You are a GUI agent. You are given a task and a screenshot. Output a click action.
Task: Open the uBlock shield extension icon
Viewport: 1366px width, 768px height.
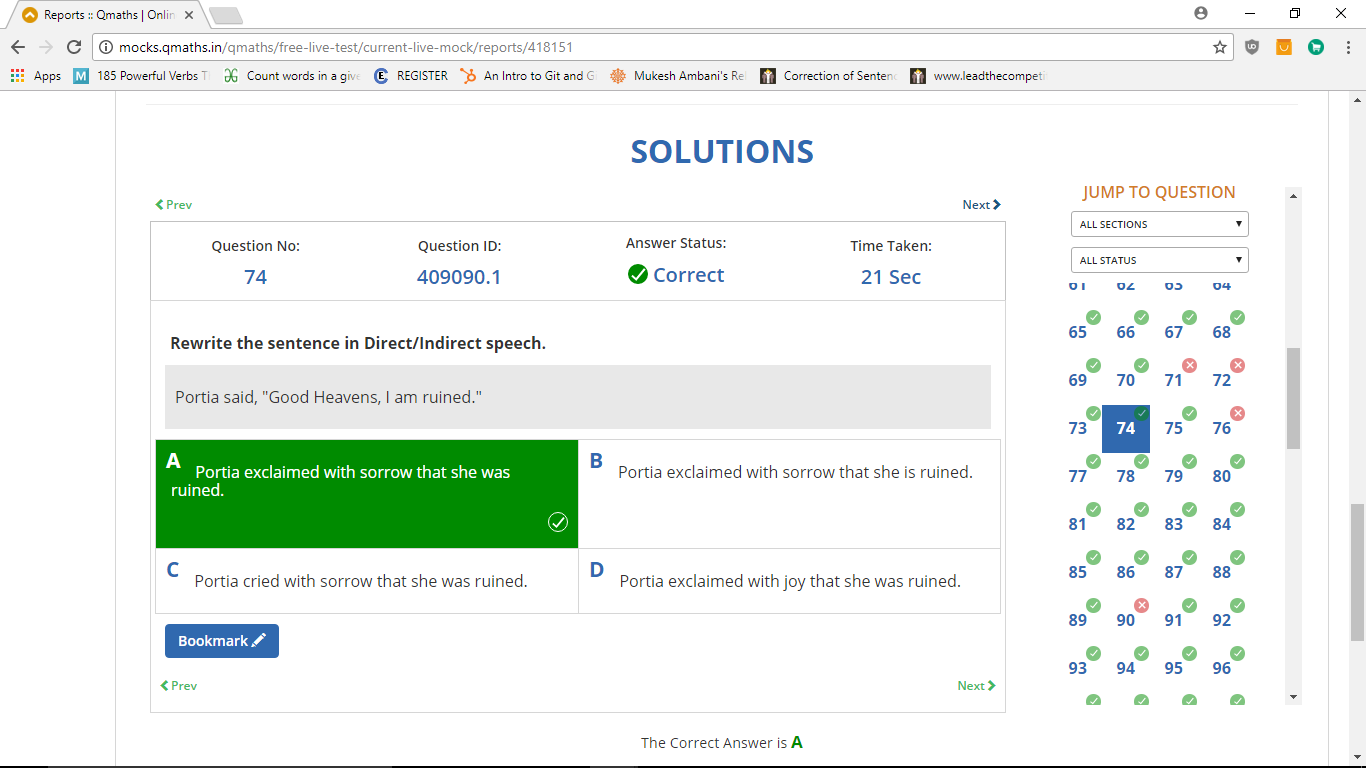[x=1252, y=47]
